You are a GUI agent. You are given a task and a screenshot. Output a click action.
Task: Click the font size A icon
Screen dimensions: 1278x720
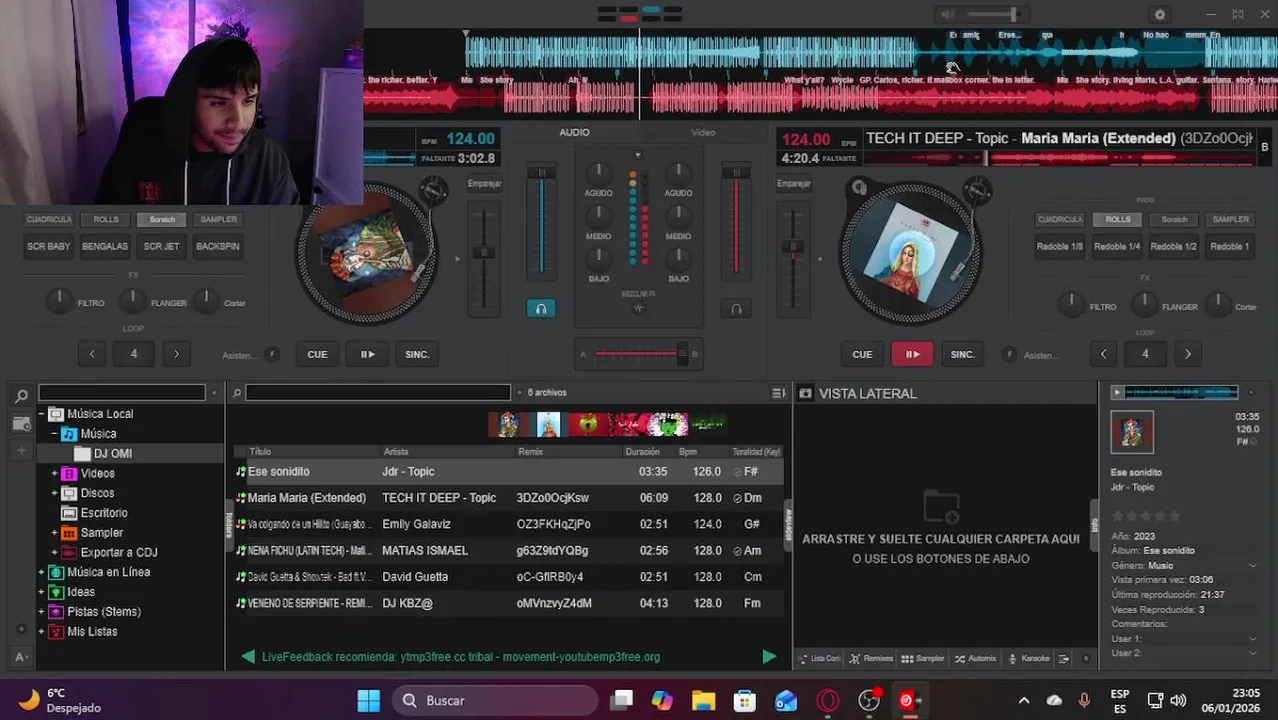21,657
